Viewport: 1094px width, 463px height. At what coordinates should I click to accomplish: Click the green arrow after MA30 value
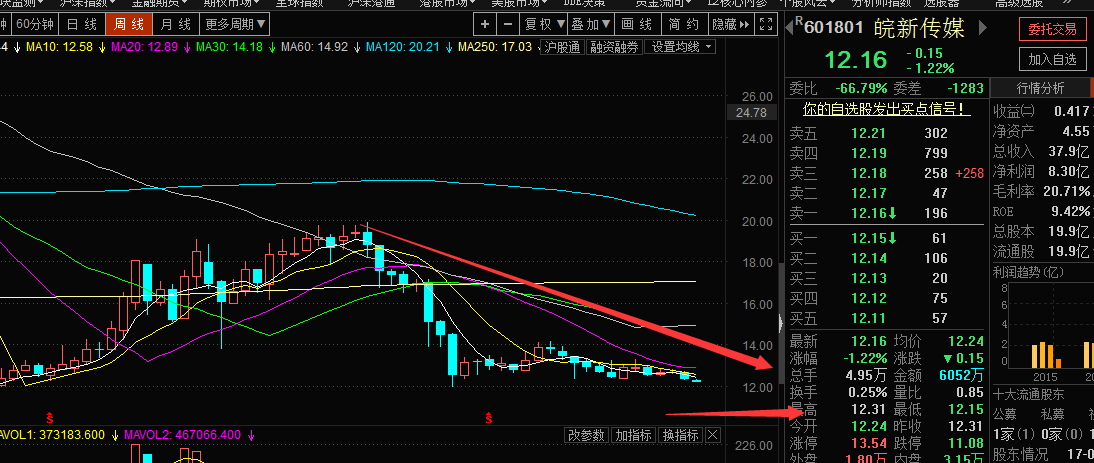(x=272, y=47)
